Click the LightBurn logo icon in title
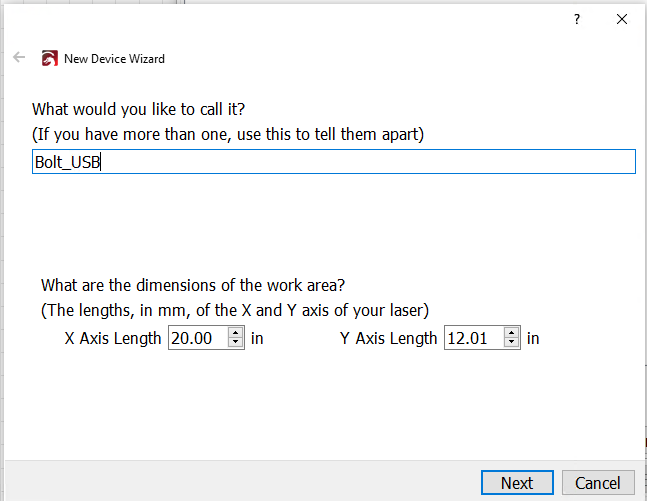Image resolution: width=647 pixels, height=501 pixels. [50, 58]
